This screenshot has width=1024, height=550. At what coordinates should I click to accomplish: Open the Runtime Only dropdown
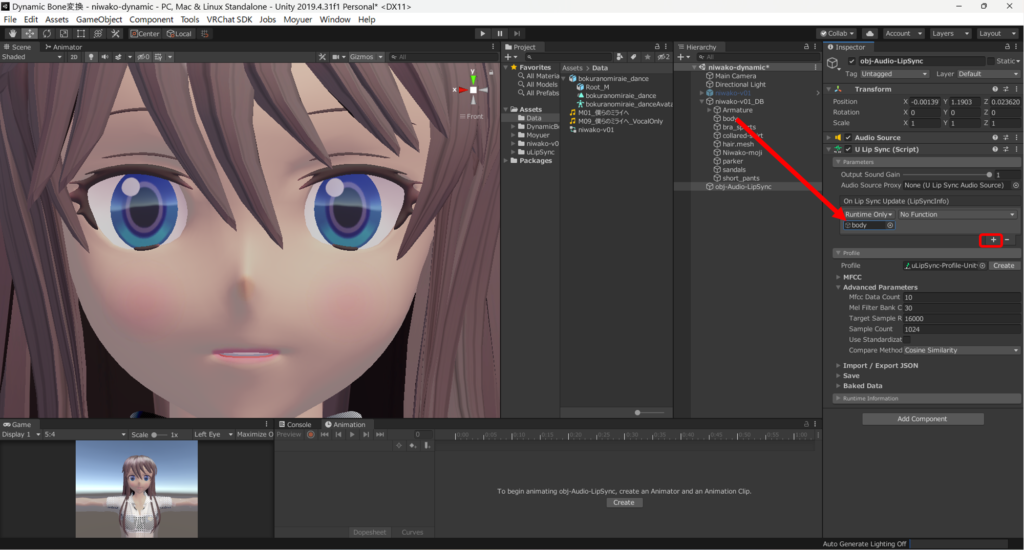click(x=868, y=214)
